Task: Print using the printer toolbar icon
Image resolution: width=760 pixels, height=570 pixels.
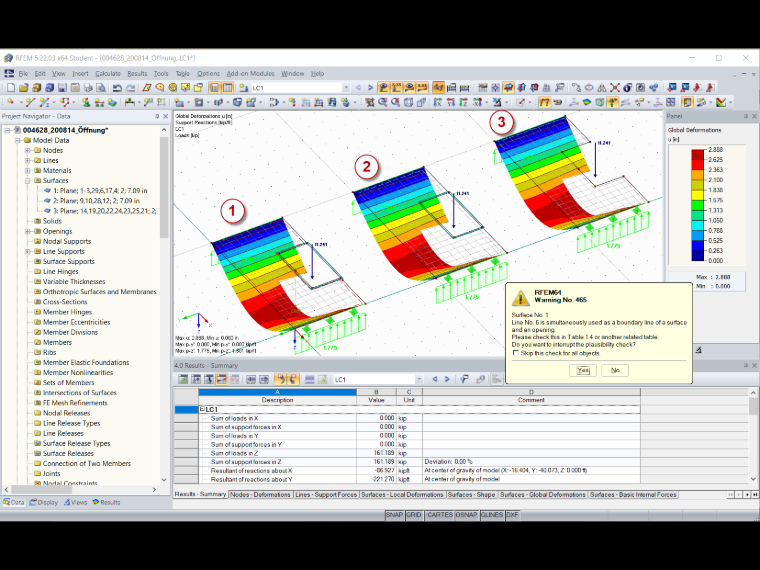Action: pos(88,88)
